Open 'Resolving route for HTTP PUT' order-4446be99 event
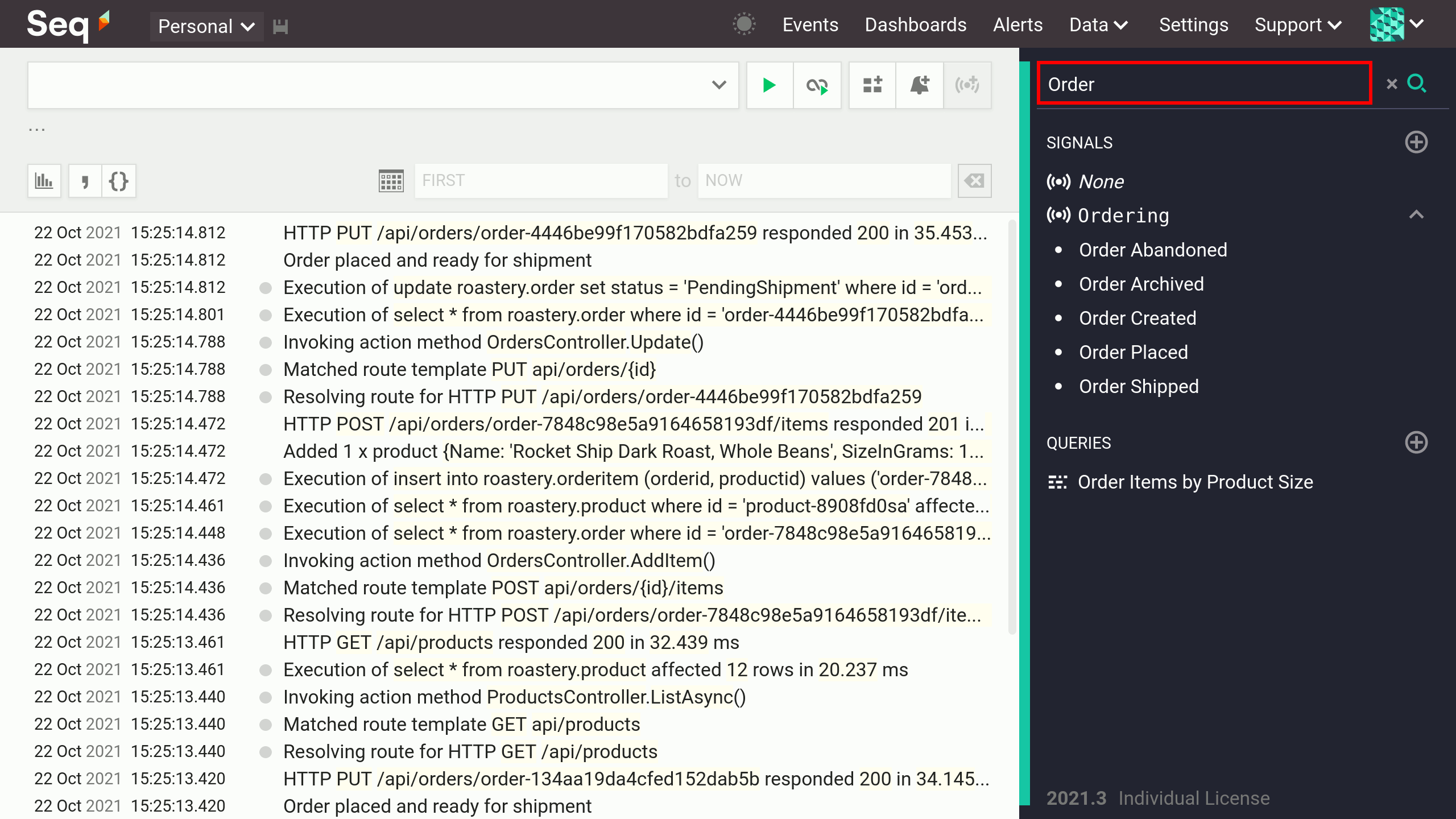 pos(602,396)
